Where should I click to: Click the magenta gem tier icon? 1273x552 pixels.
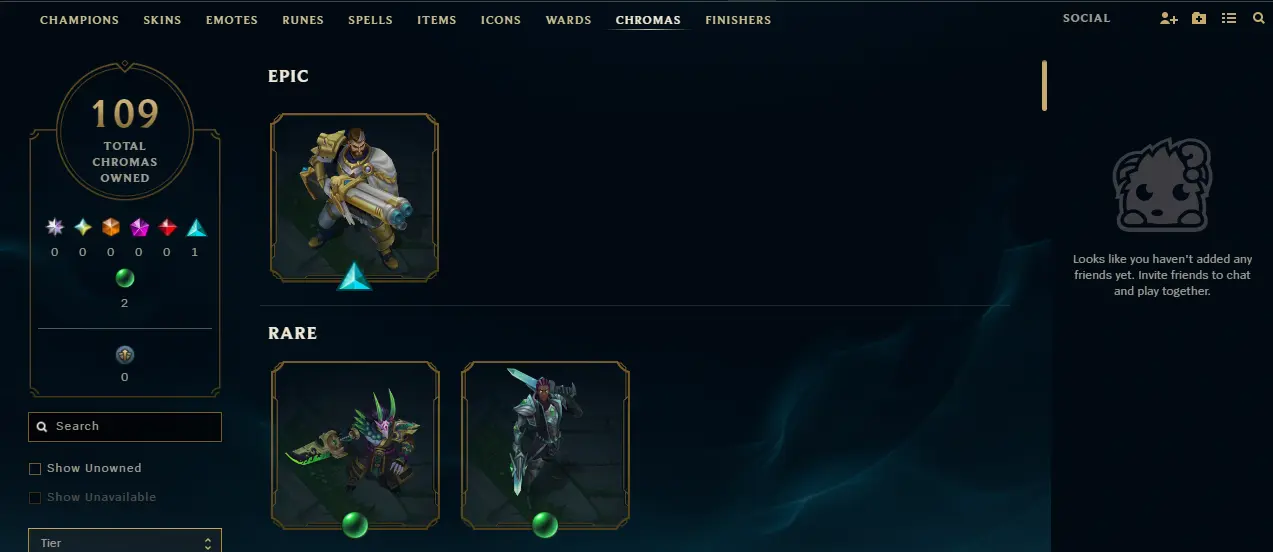click(139, 228)
